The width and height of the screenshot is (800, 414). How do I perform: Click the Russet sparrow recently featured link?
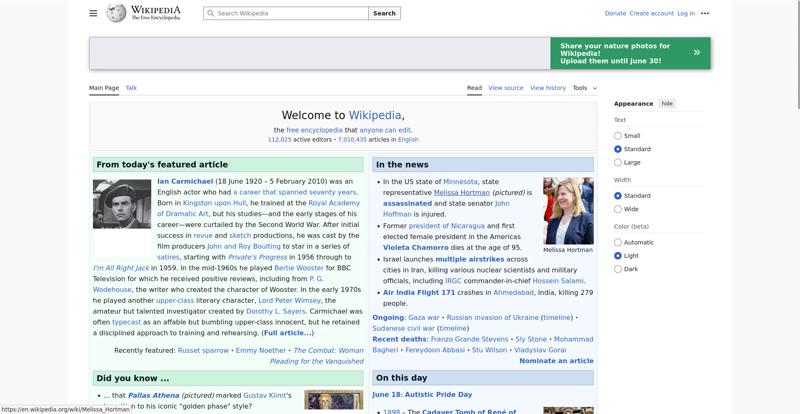(203, 351)
